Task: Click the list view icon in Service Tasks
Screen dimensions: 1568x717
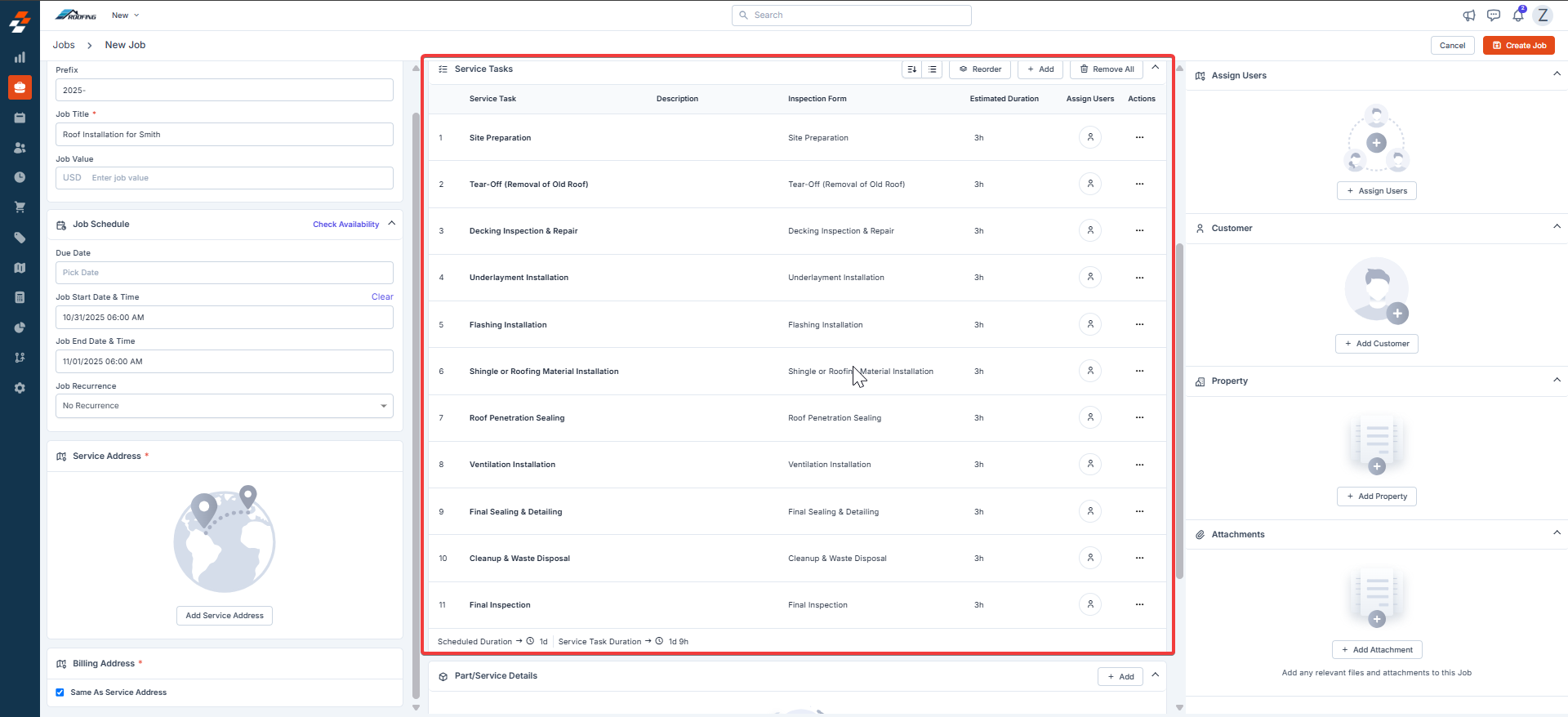Action: (933, 69)
